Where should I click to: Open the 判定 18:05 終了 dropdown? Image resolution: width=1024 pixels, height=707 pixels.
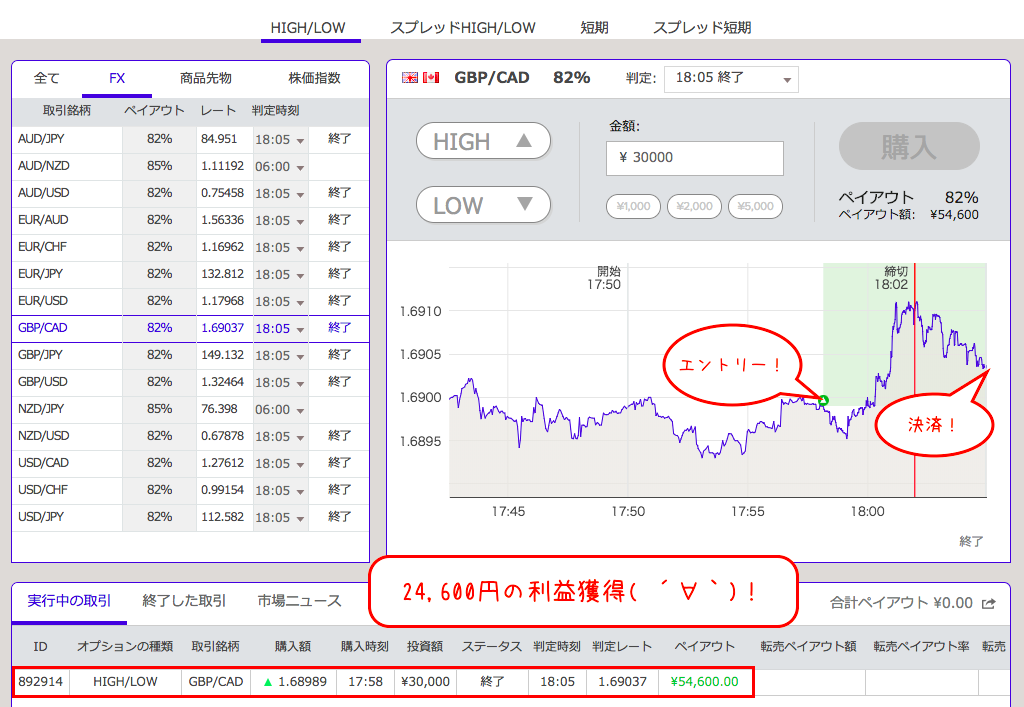(731, 79)
